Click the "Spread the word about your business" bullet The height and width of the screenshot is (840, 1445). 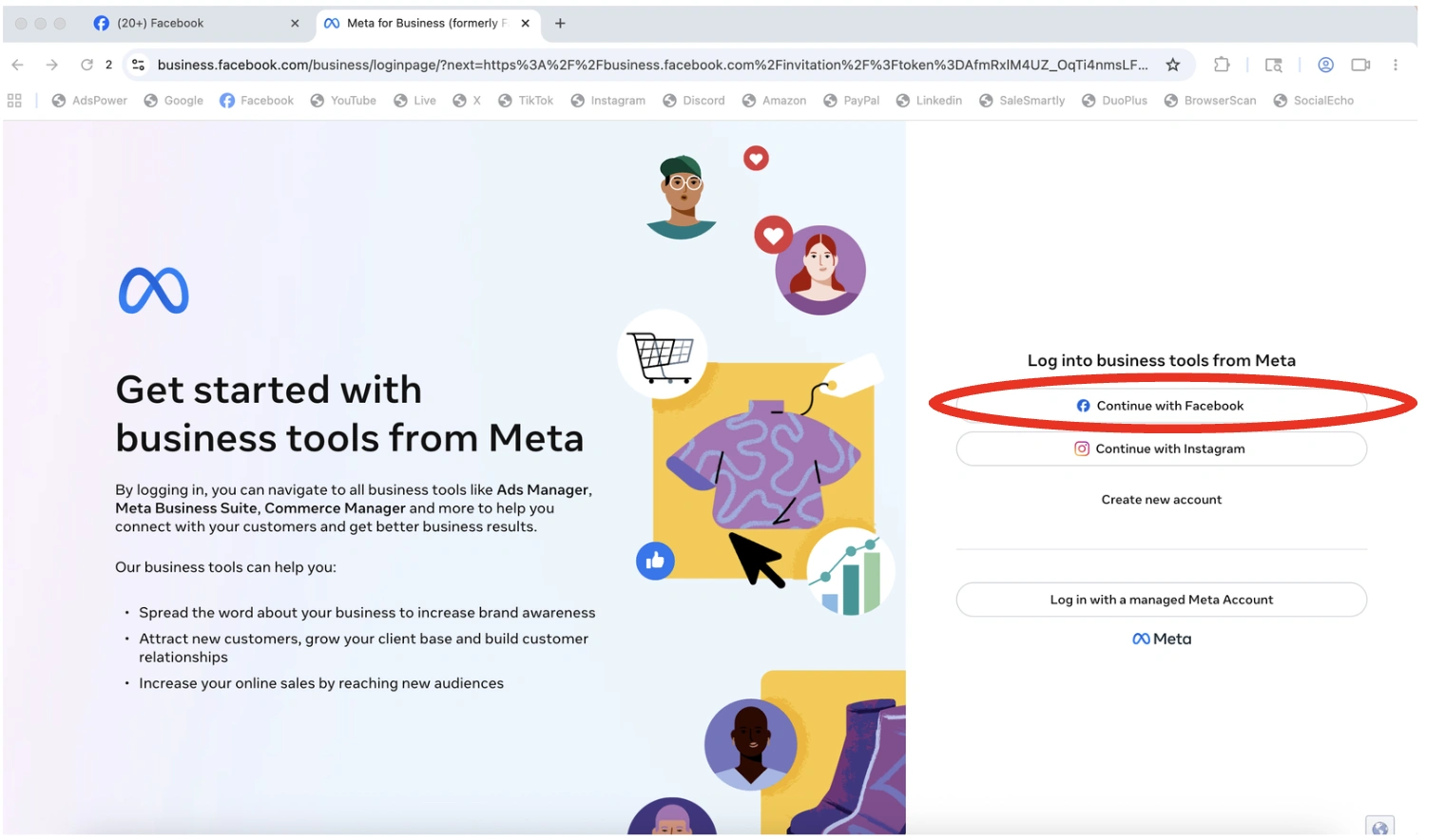367,613
